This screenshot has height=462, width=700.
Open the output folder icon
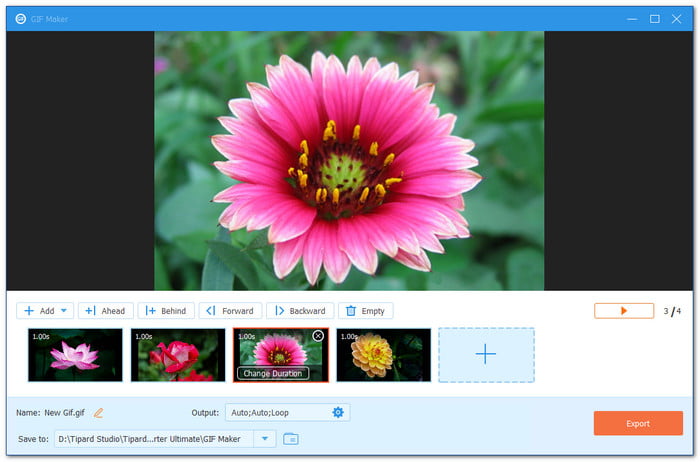(291, 439)
